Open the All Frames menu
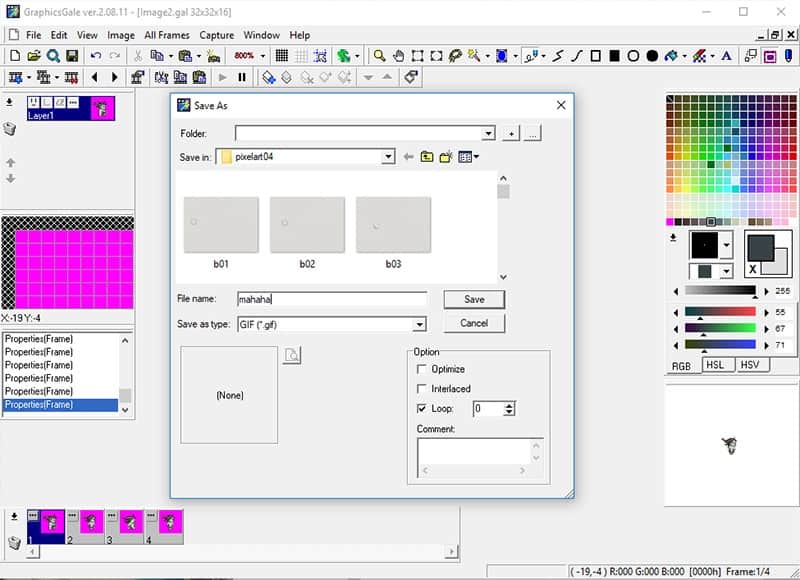This screenshot has width=800, height=580. 167,35
